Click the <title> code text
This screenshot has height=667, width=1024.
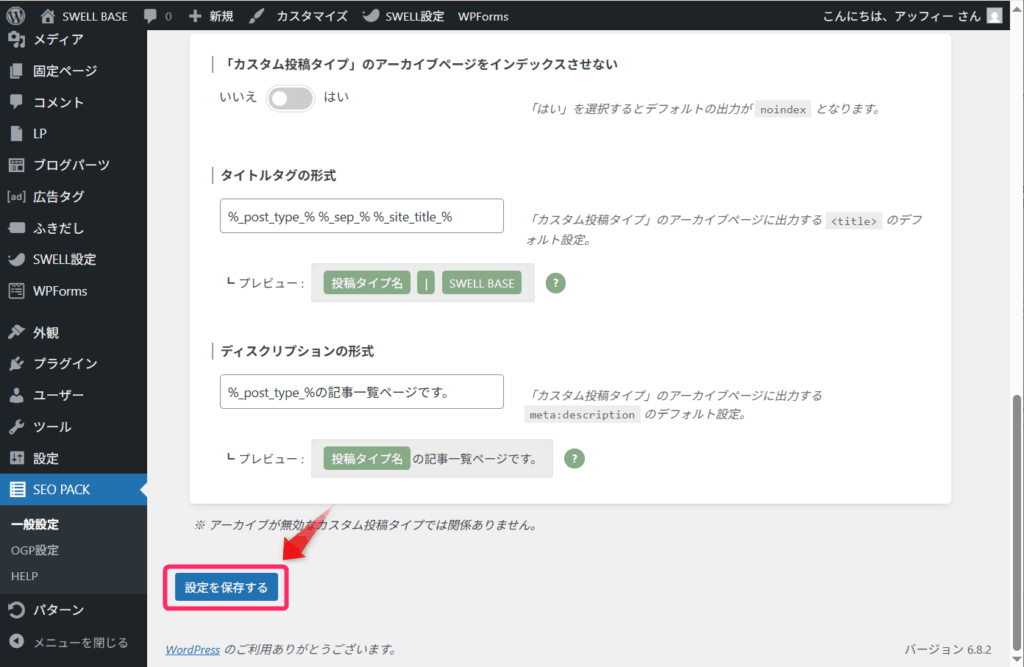pyautogui.click(x=854, y=221)
